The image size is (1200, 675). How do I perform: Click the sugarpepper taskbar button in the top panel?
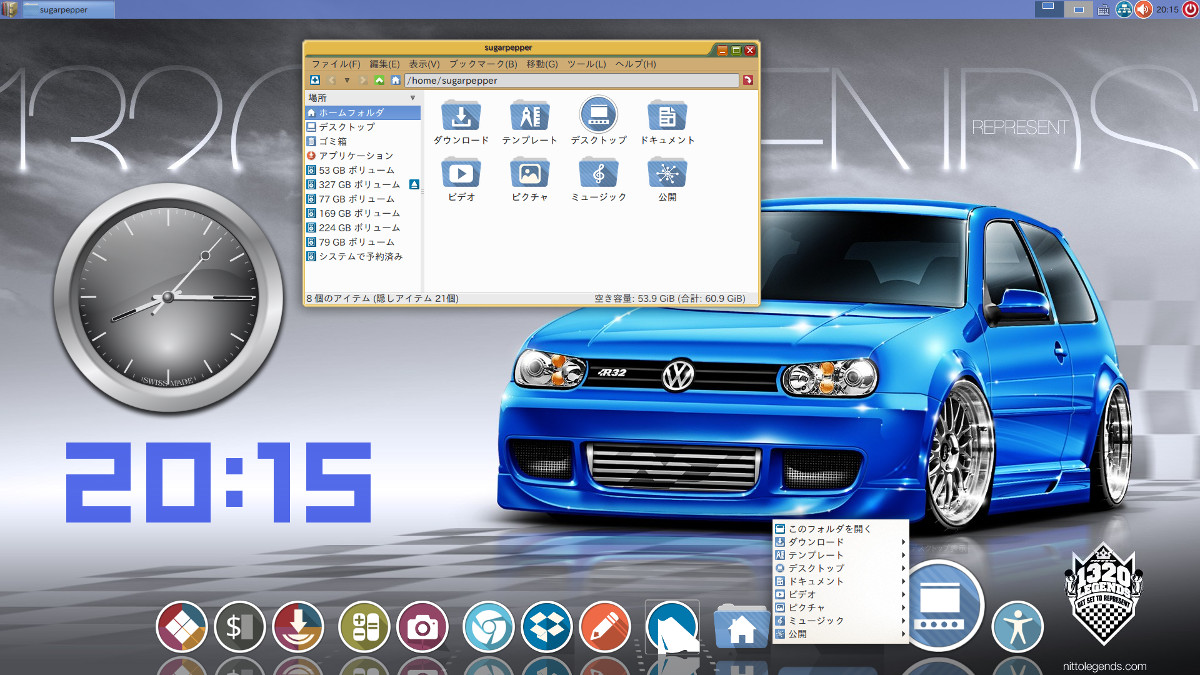(68, 9)
